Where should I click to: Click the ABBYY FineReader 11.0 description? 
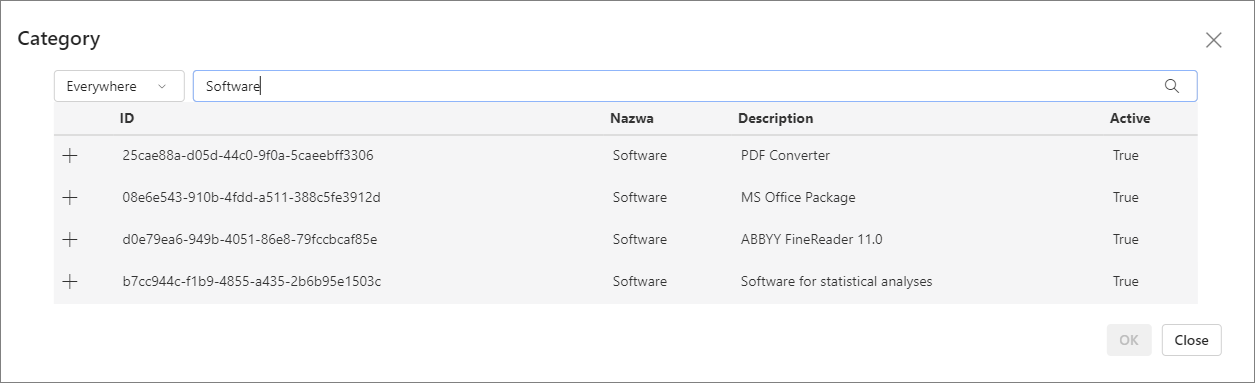pyautogui.click(x=812, y=239)
